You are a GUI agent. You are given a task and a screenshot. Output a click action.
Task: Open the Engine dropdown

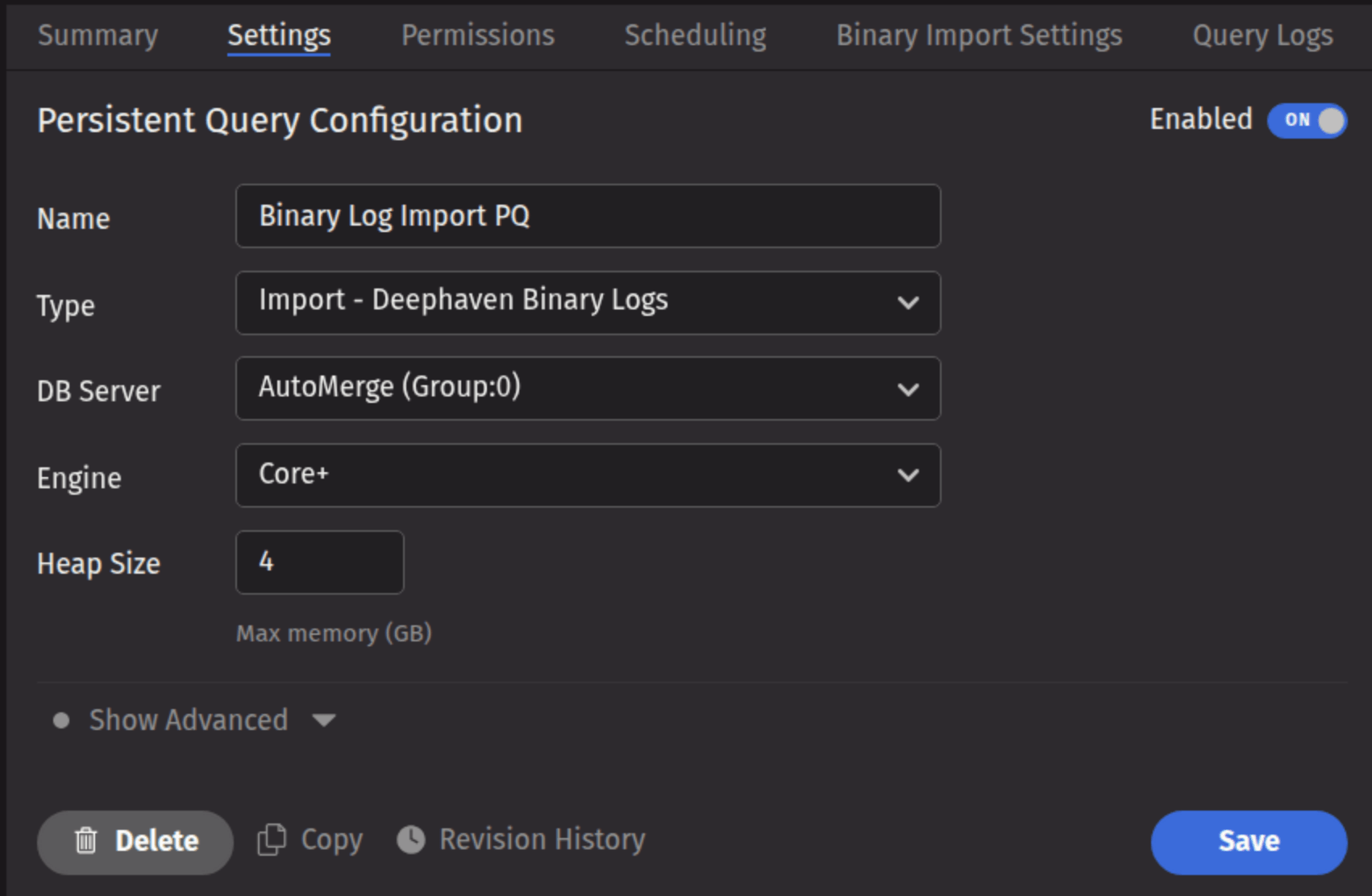[x=588, y=475]
